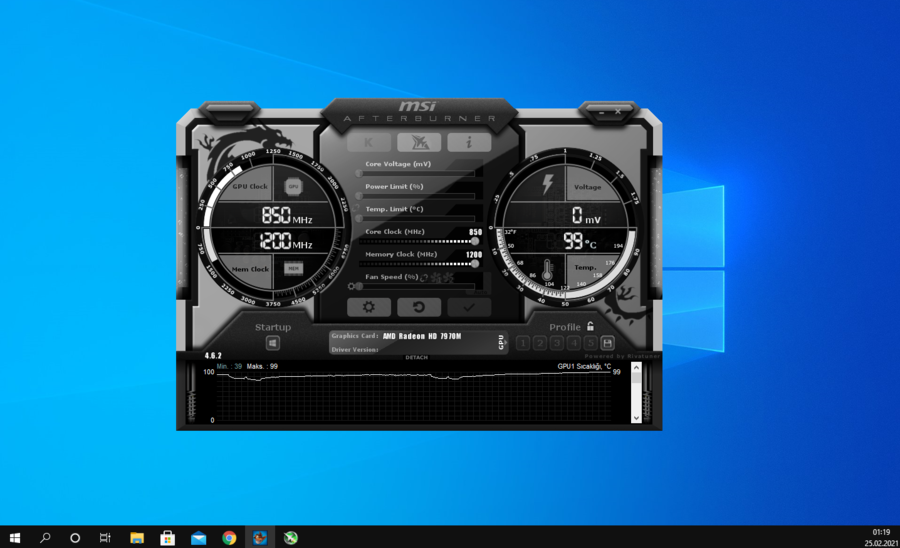The height and width of the screenshot is (548, 900).
Task: Click the Power Limit slider handle
Action: click(x=359, y=196)
